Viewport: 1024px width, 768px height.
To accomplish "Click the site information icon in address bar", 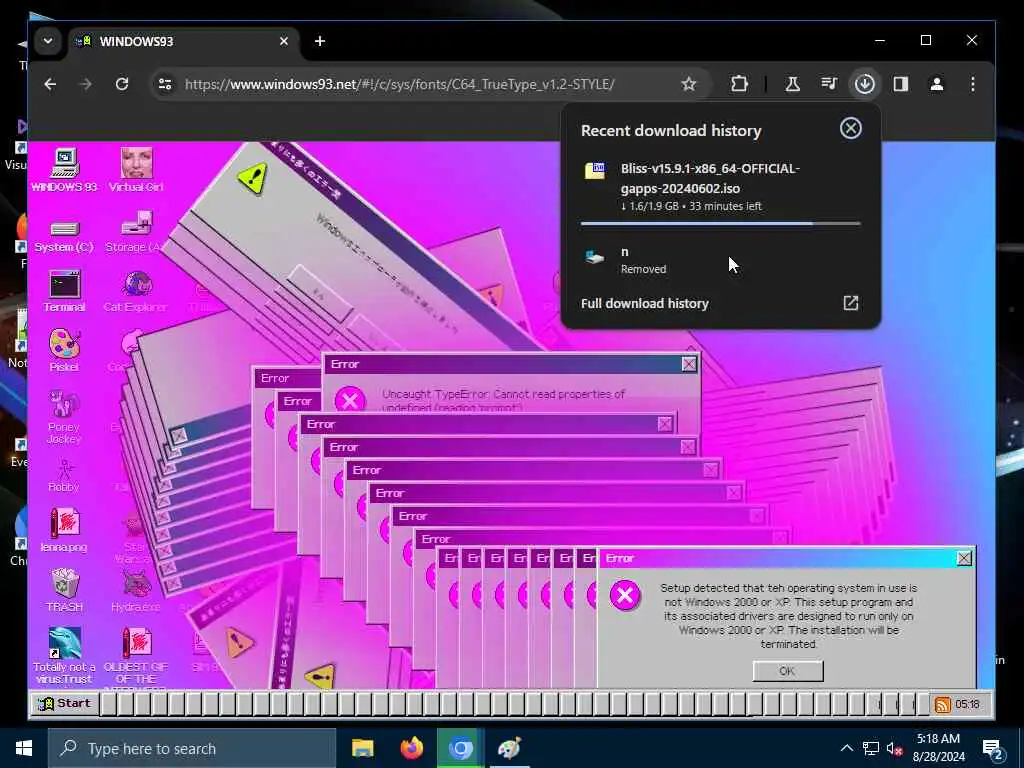I will pyautogui.click(x=165, y=84).
